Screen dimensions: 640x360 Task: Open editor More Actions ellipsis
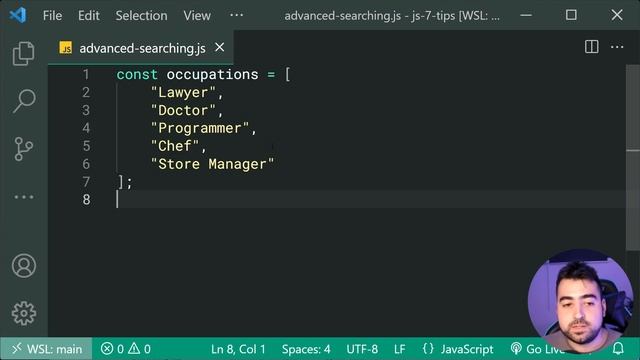point(617,47)
